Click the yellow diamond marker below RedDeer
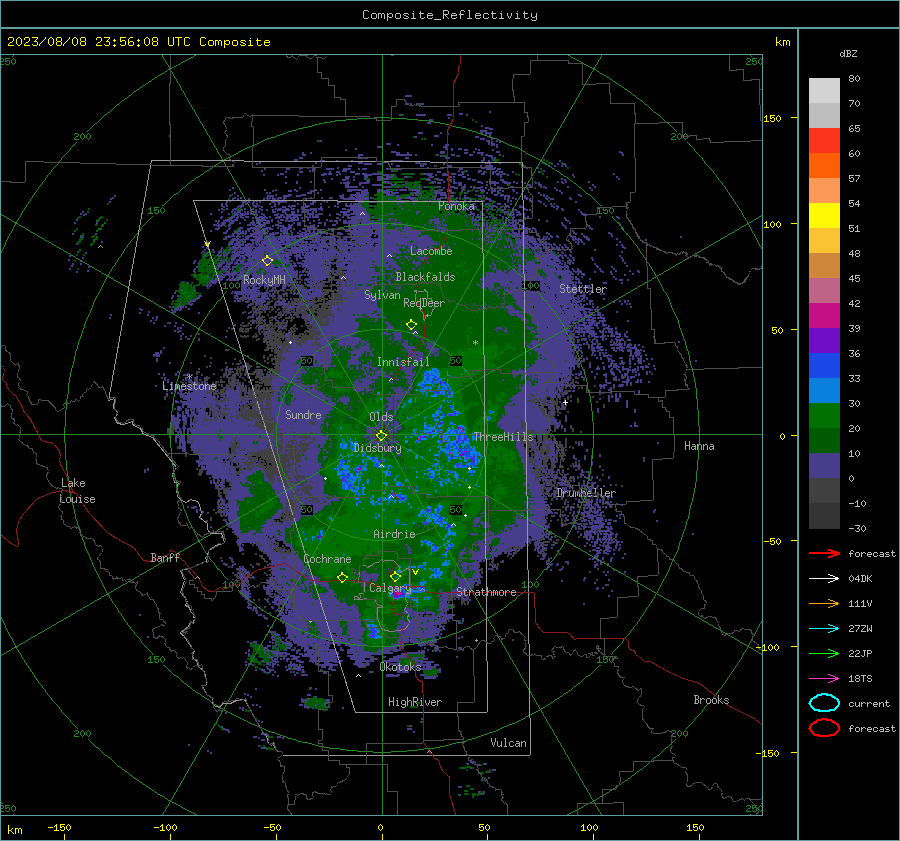Screen dimensions: 900x841 (411, 325)
